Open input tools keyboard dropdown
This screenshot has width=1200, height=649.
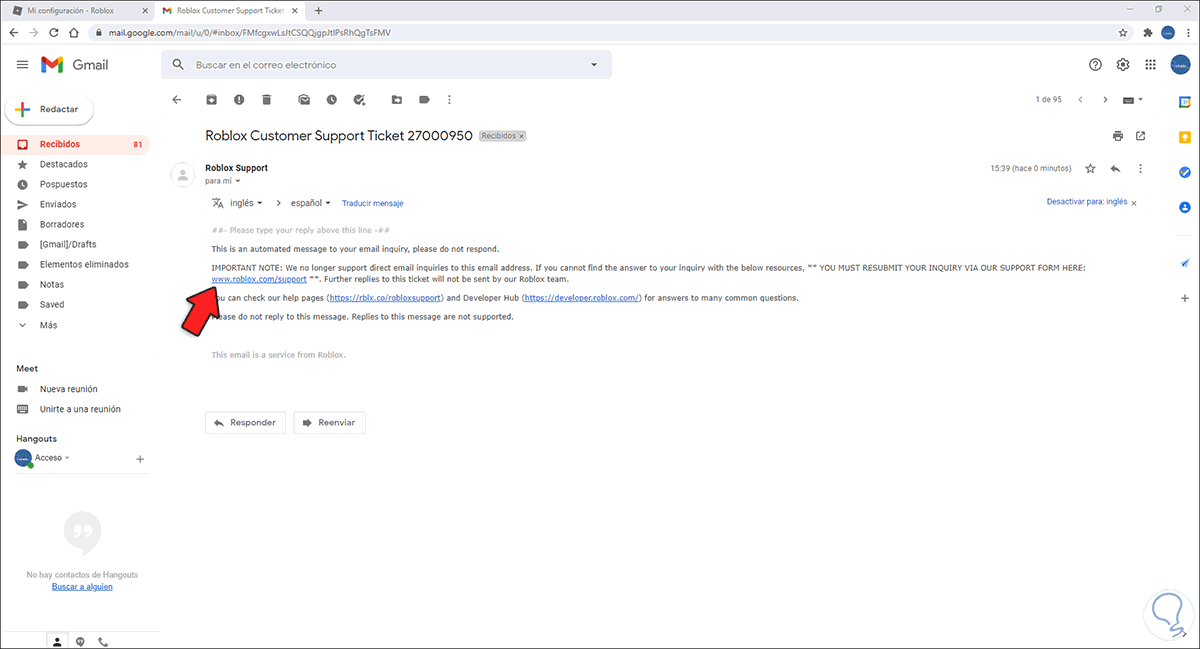point(1133,100)
